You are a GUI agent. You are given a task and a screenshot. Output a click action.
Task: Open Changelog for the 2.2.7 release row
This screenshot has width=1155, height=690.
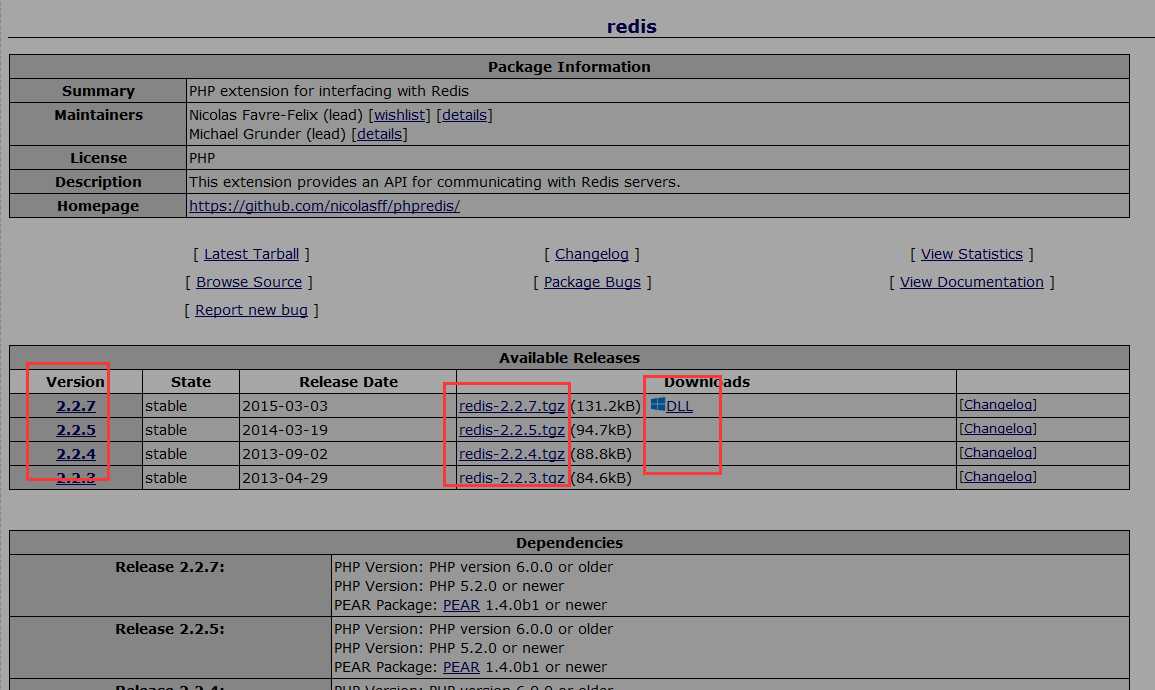coord(998,404)
